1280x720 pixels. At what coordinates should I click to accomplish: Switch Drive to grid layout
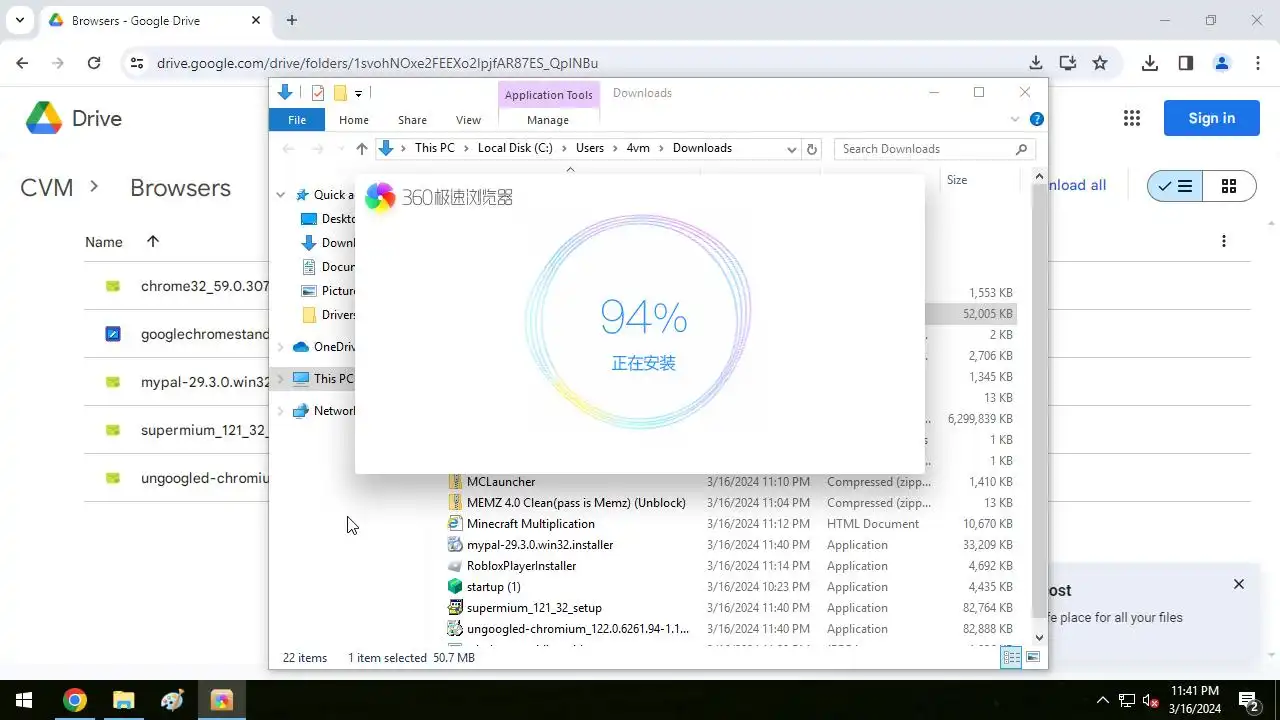pyautogui.click(x=1229, y=186)
